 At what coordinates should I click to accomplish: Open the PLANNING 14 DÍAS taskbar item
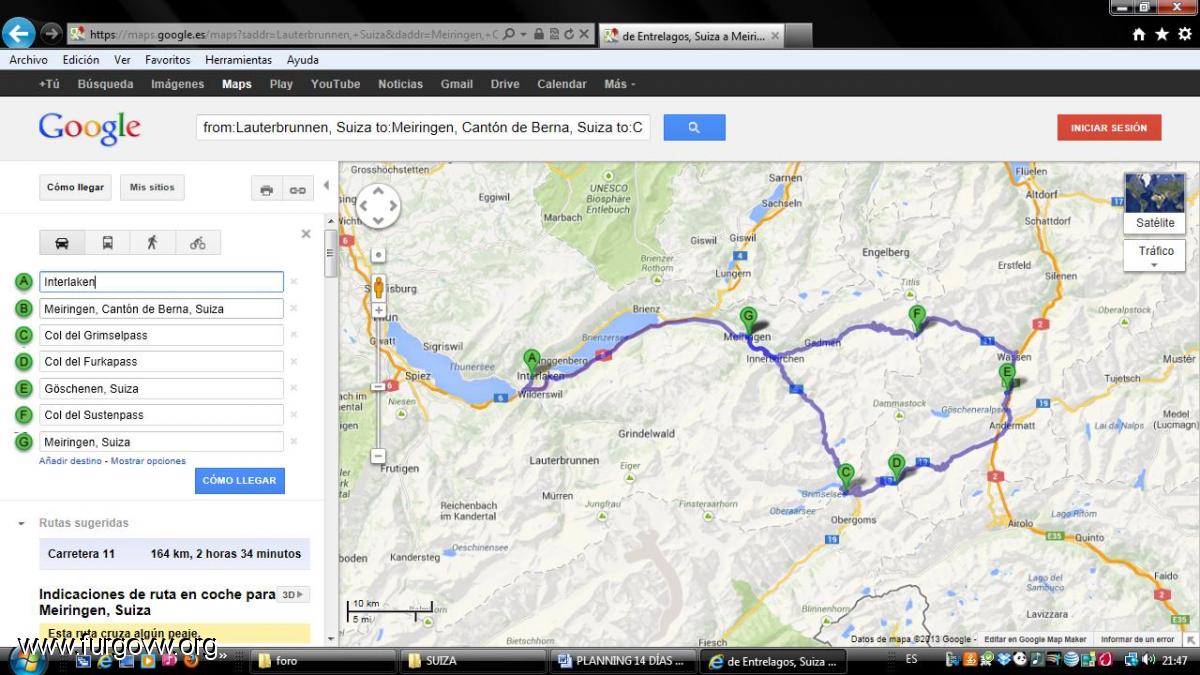[622, 661]
